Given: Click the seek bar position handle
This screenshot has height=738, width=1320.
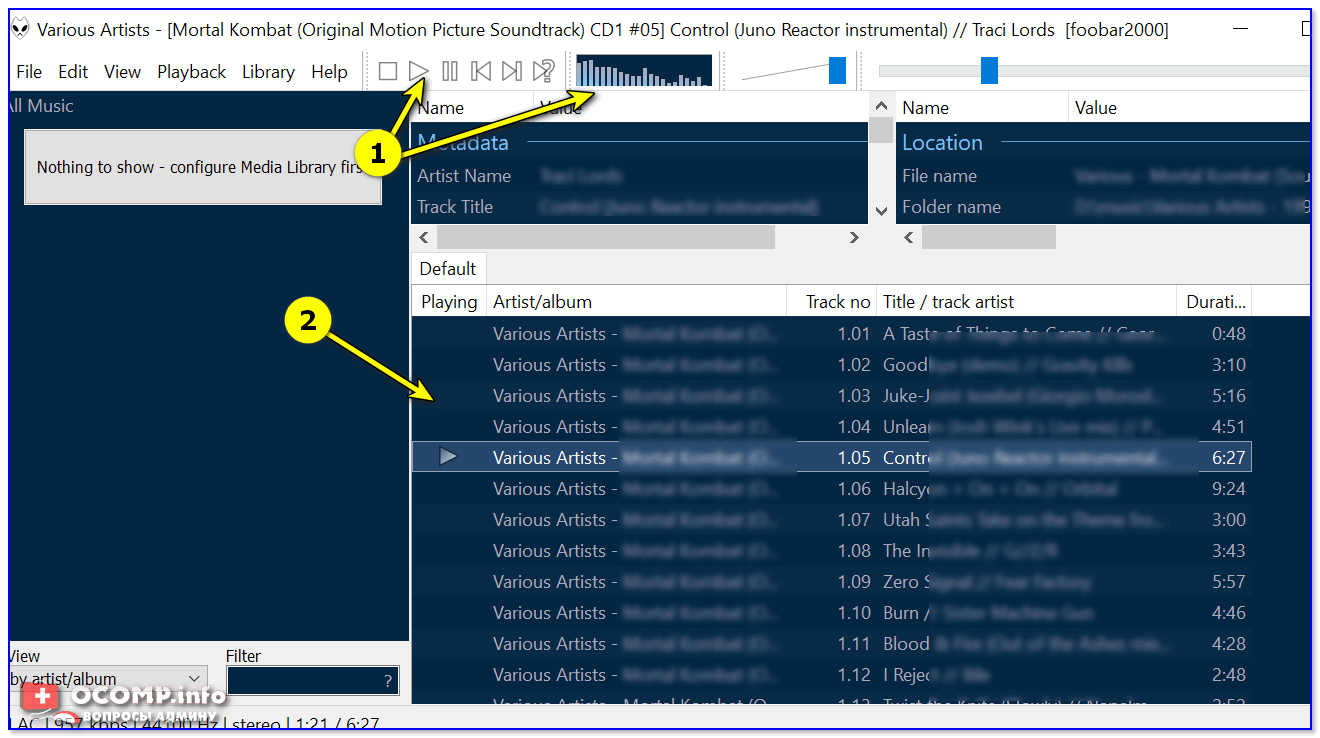Looking at the screenshot, I should [989, 70].
